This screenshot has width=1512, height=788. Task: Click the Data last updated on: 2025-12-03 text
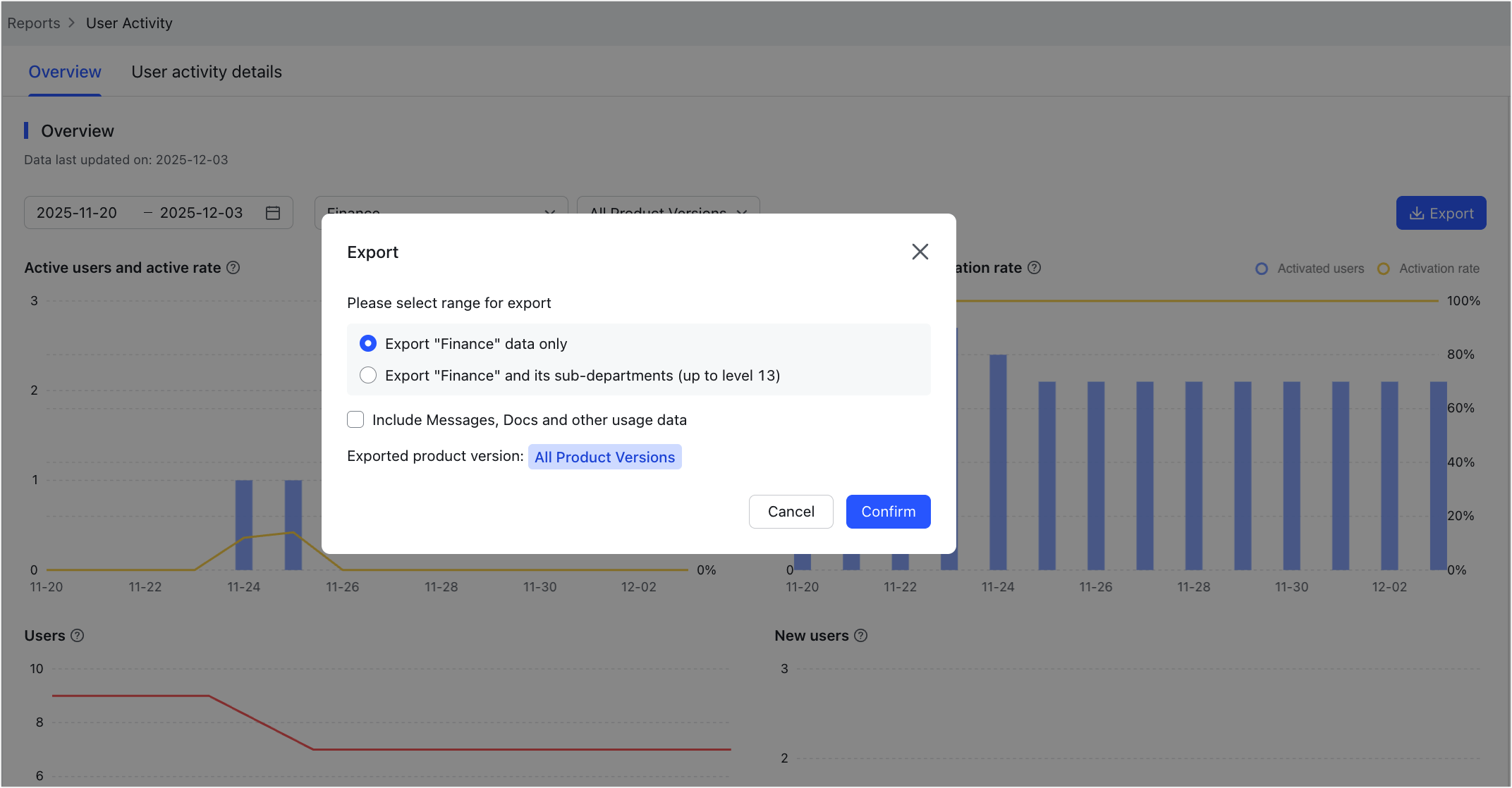coord(126,160)
